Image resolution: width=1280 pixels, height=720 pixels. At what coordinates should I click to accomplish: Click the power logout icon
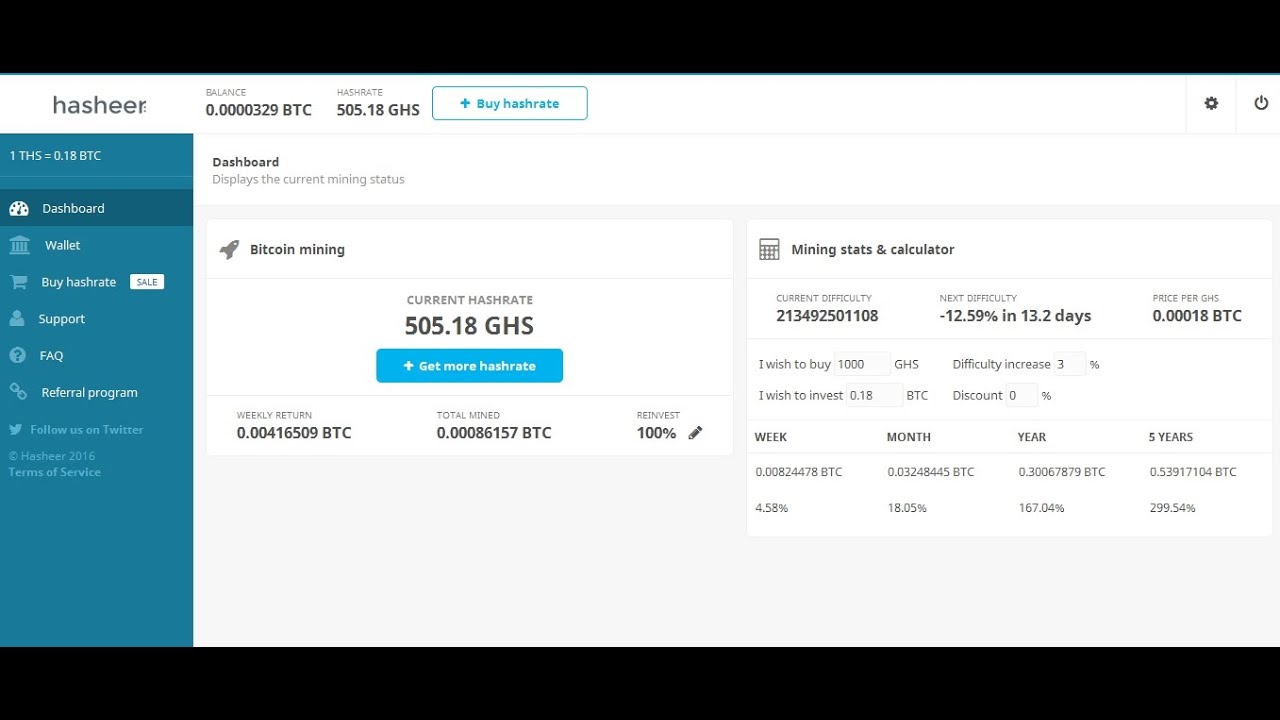click(1261, 103)
